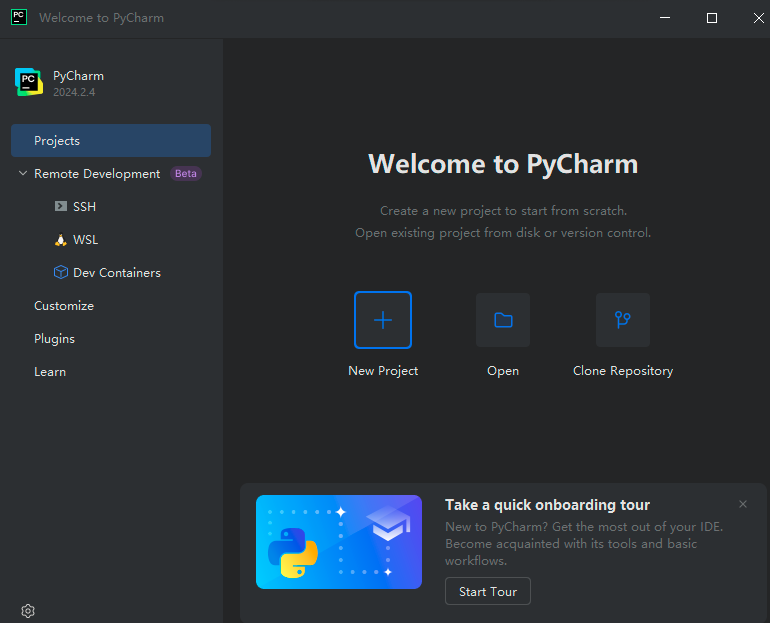Open settings gear at sidebar bottom
This screenshot has height=623, width=770.
point(28,611)
